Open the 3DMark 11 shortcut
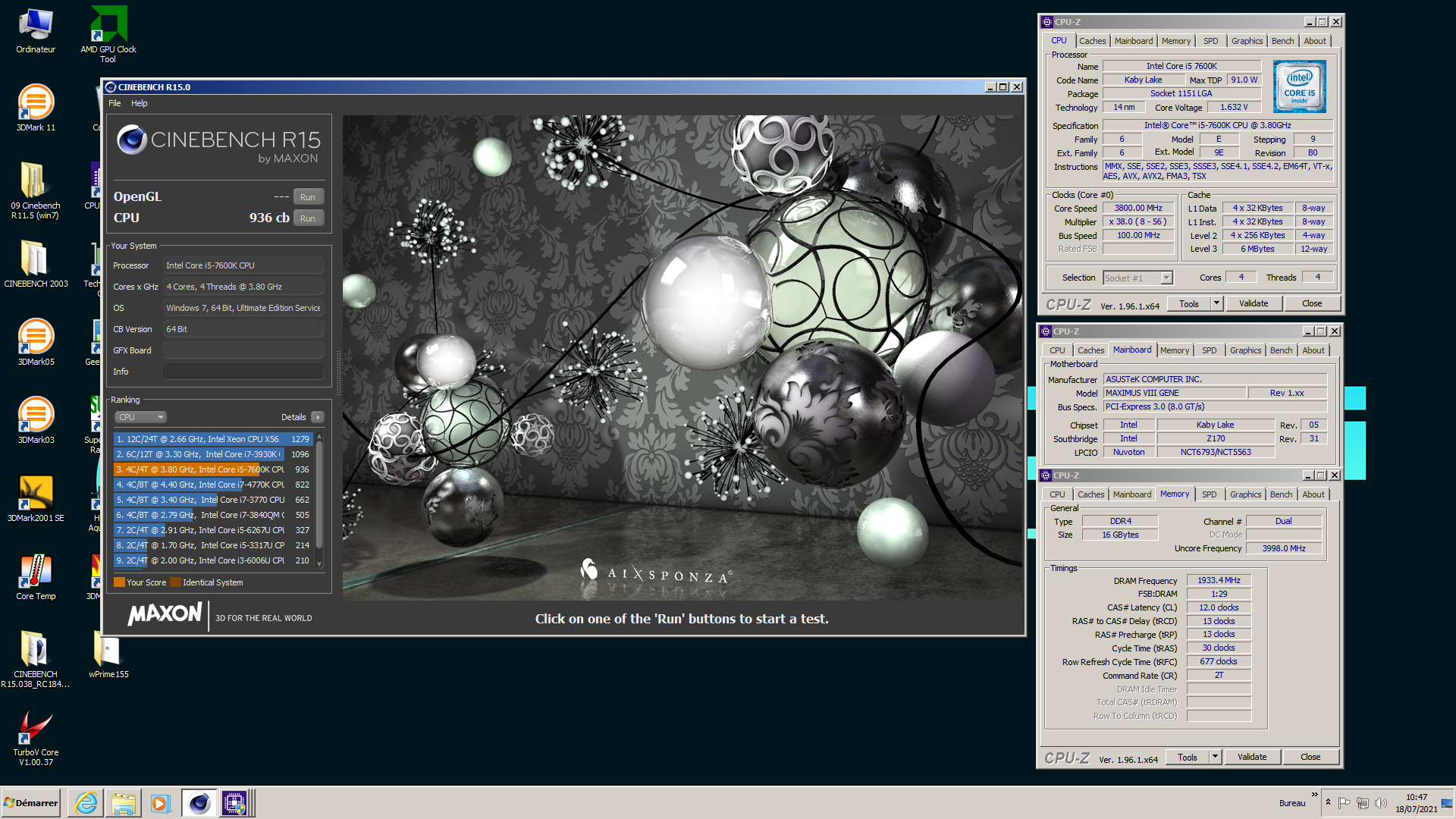The height and width of the screenshot is (819, 1456). click(36, 108)
